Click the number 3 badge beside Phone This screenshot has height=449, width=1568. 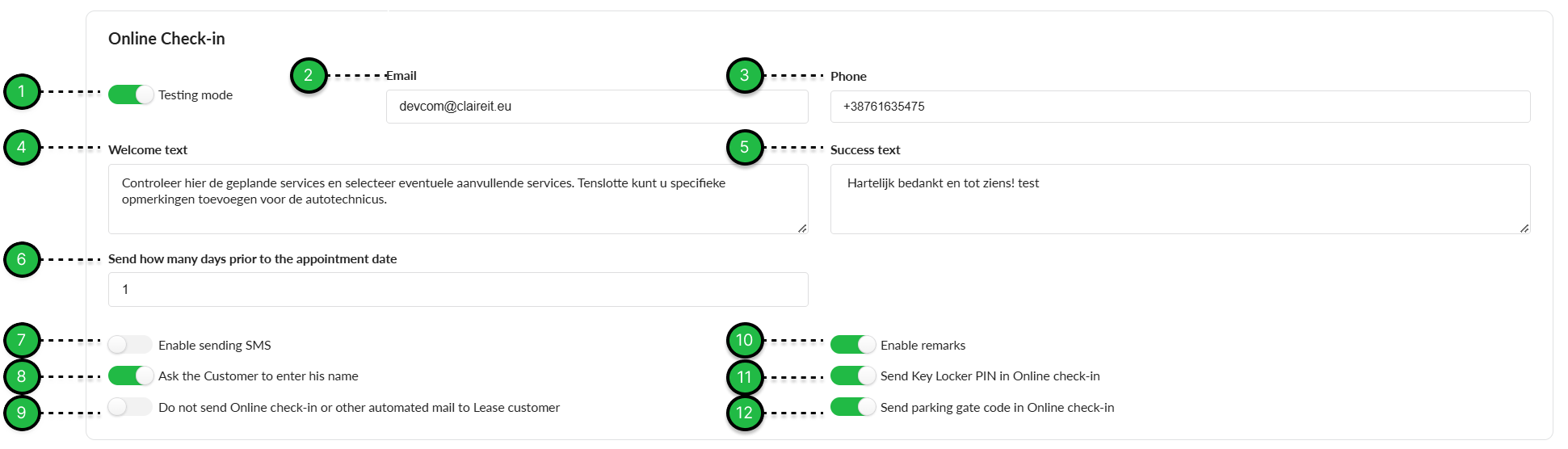[x=744, y=76]
